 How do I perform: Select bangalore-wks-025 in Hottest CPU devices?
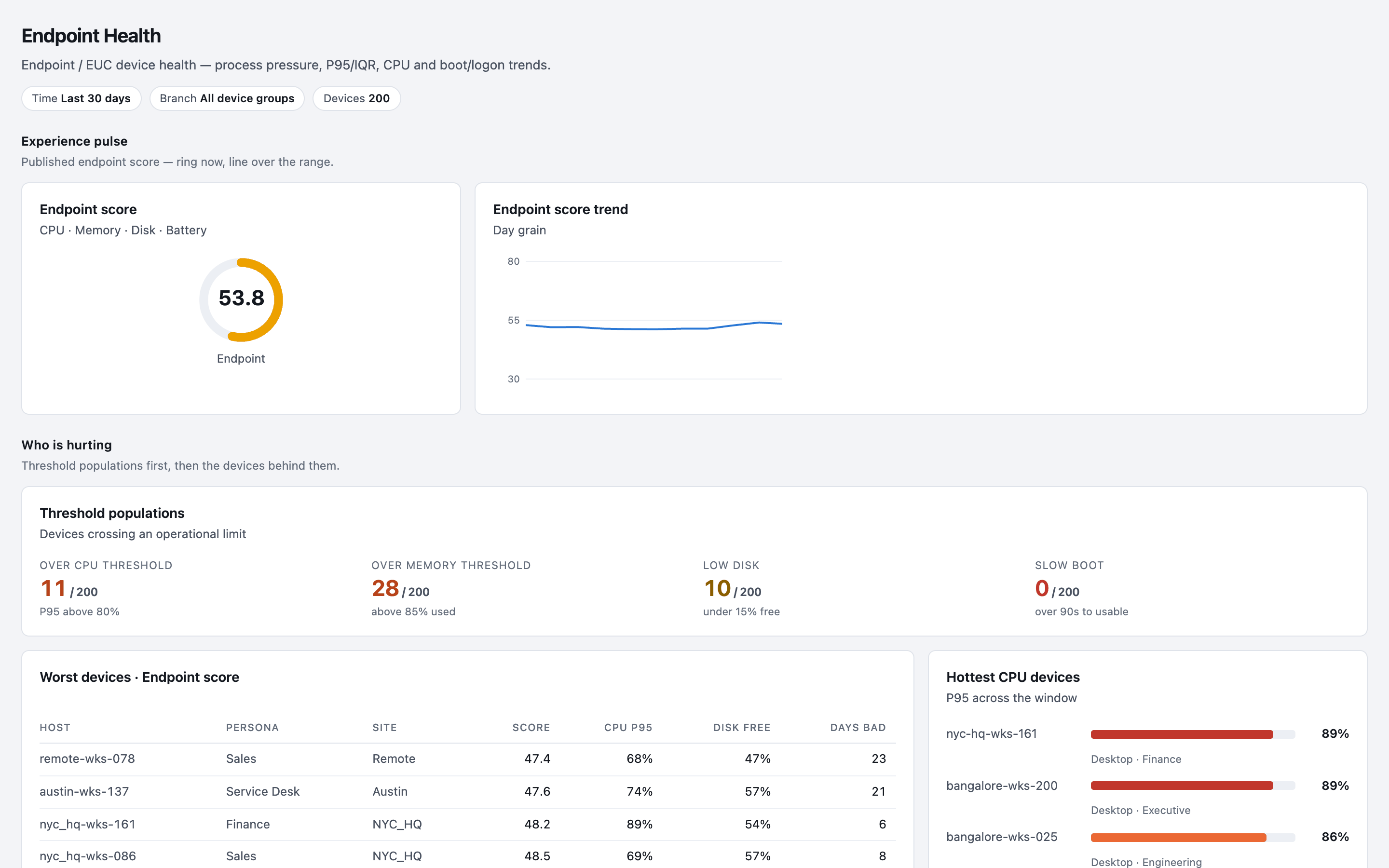tap(1002, 837)
